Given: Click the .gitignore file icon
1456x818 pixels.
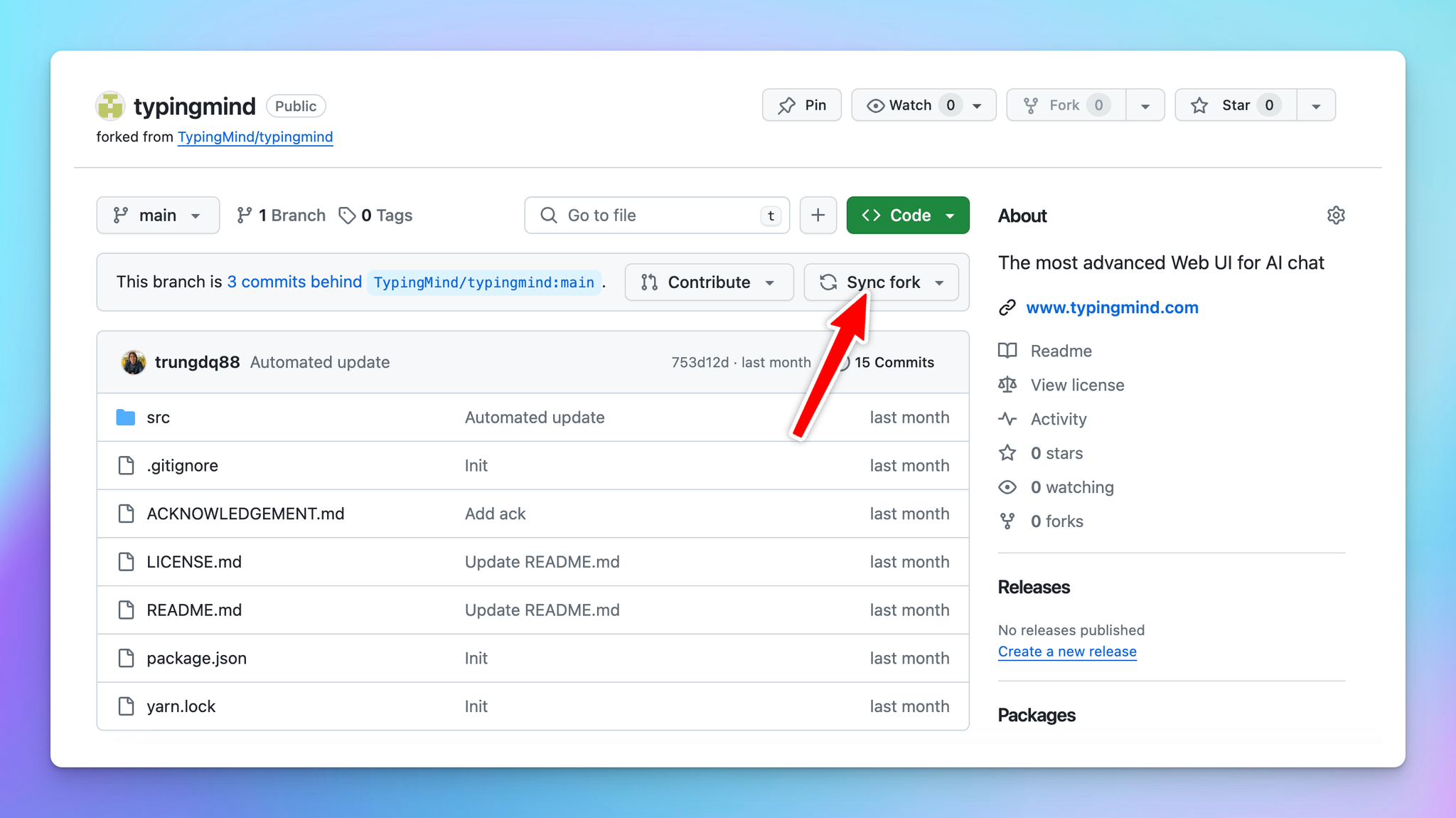Looking at the screenshot, I should coord(126,465).
